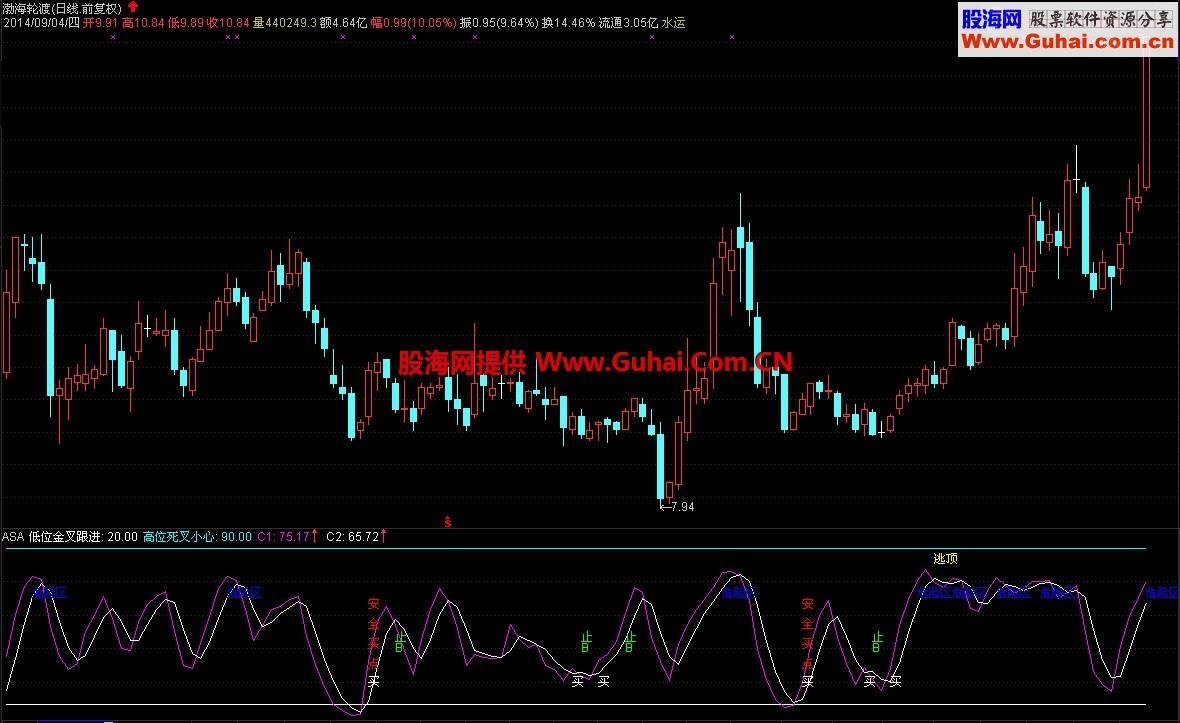Select the stock title 渤海轮渡(日线.前复权)
This screenshot has height=723, width=1180.
pyautogui.click(x=62, y=9)
